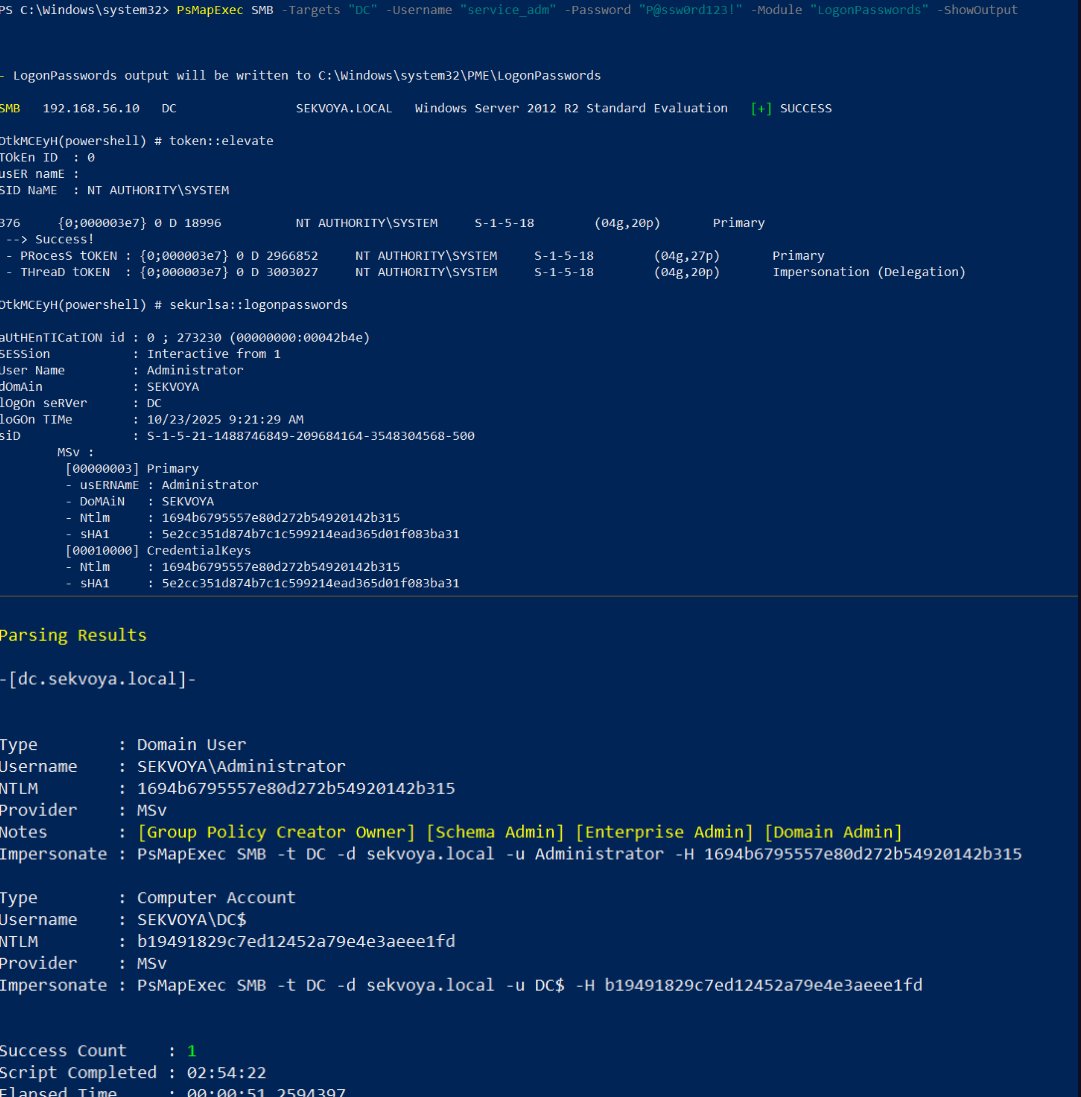Screen dimensions: 1081x1097
Task: Click NTLM row hash for SEKVOYA\Administrator
Action: point(296,788)
